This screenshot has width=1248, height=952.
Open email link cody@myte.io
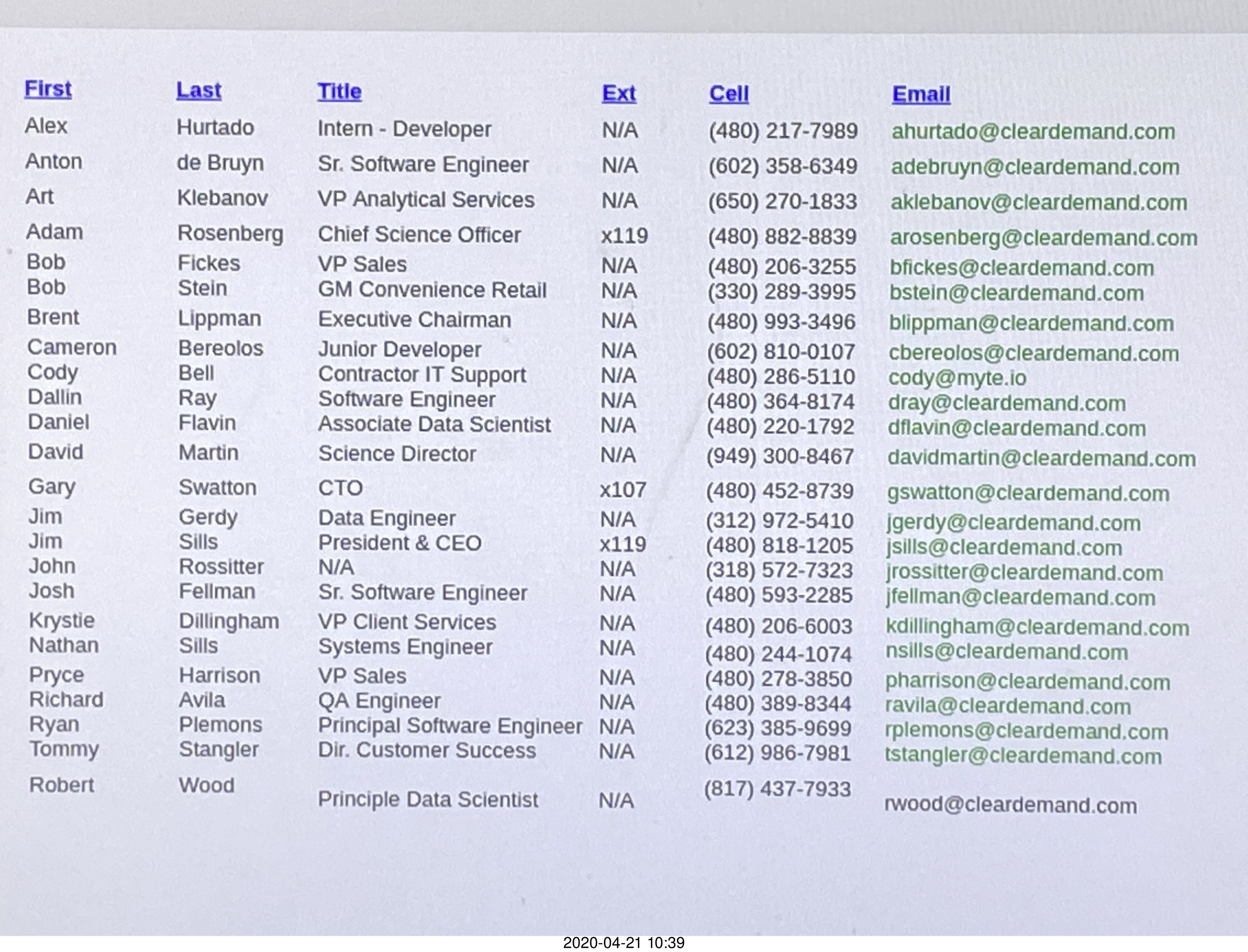coord(957,378)
